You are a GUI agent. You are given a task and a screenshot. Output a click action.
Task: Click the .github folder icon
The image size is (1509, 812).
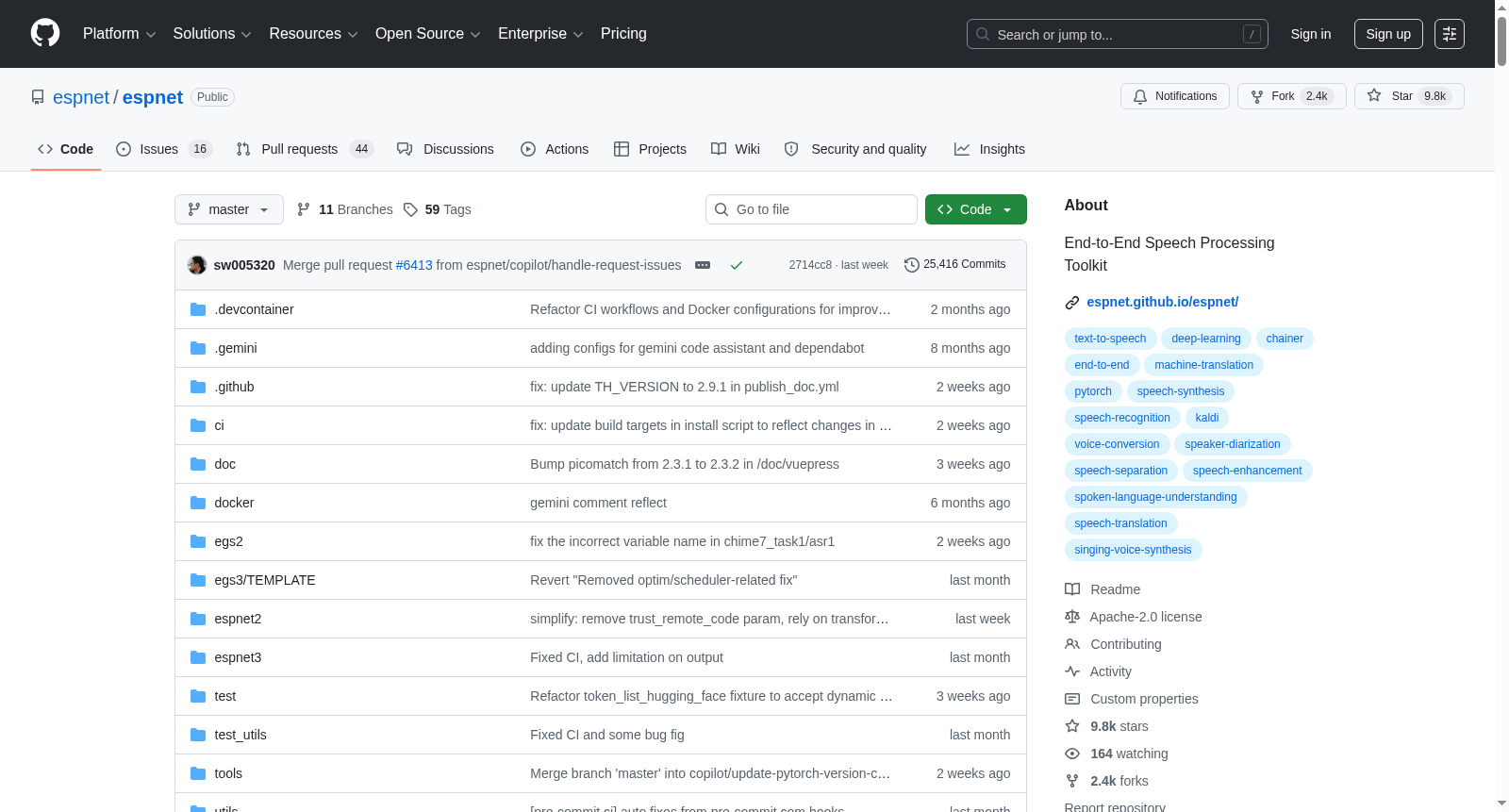coord(198,387)
